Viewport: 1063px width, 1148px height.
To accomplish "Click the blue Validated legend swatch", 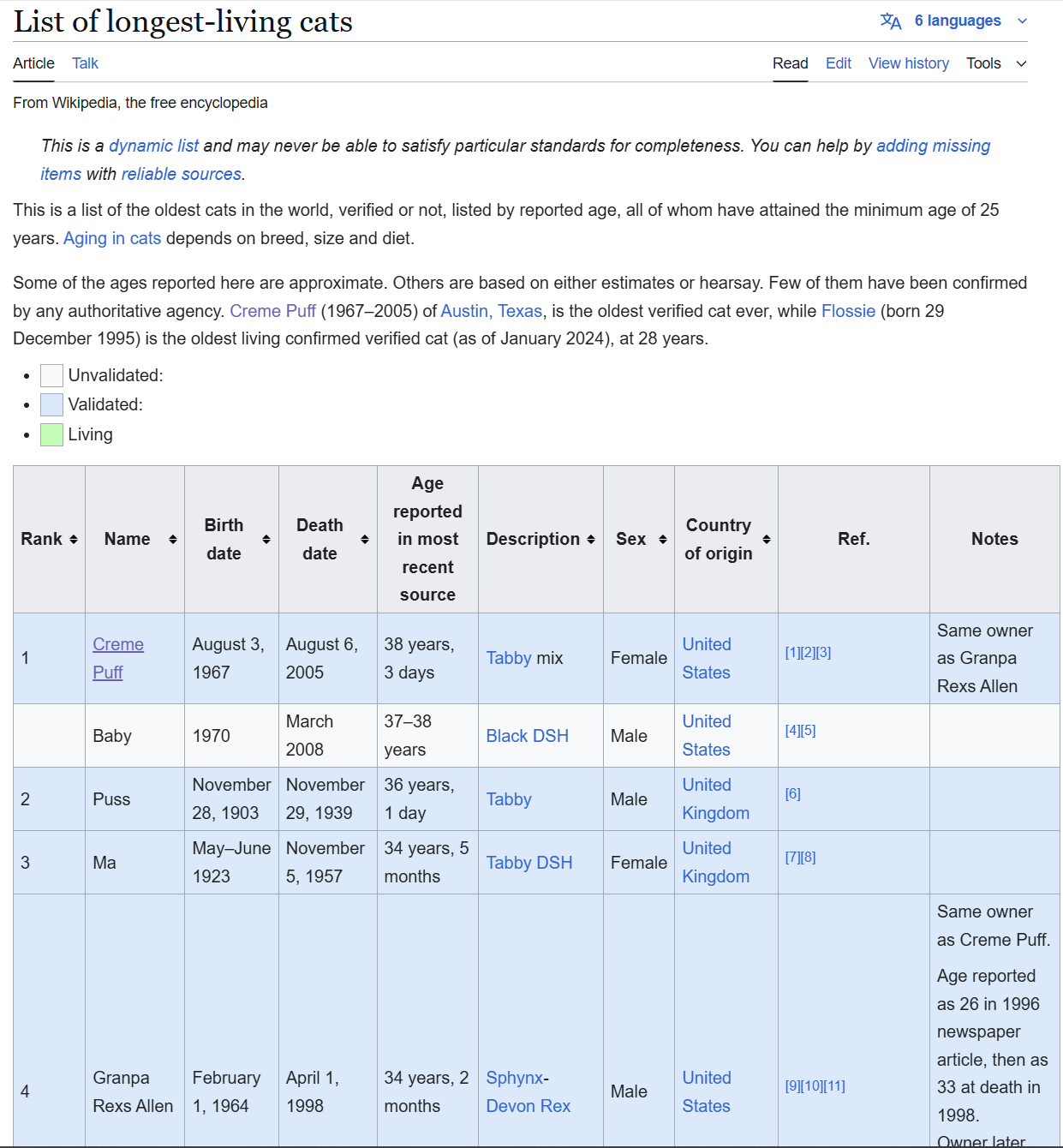I will coord(52,404).
